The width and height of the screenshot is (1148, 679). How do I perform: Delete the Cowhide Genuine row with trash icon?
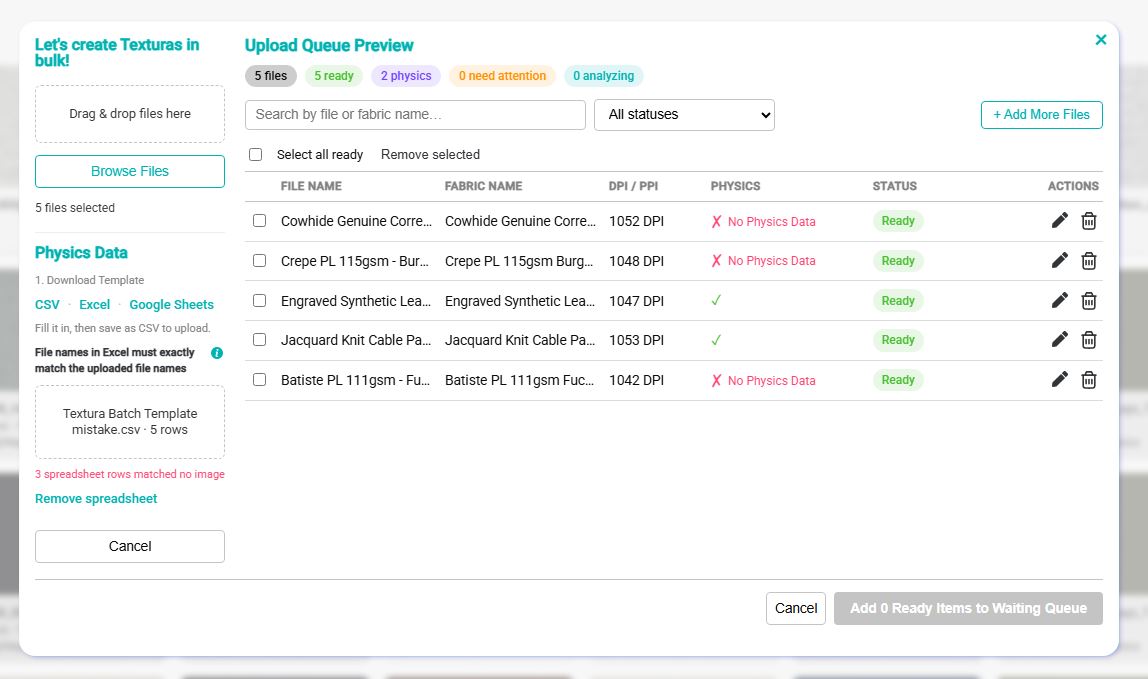tap(1089, 220)
